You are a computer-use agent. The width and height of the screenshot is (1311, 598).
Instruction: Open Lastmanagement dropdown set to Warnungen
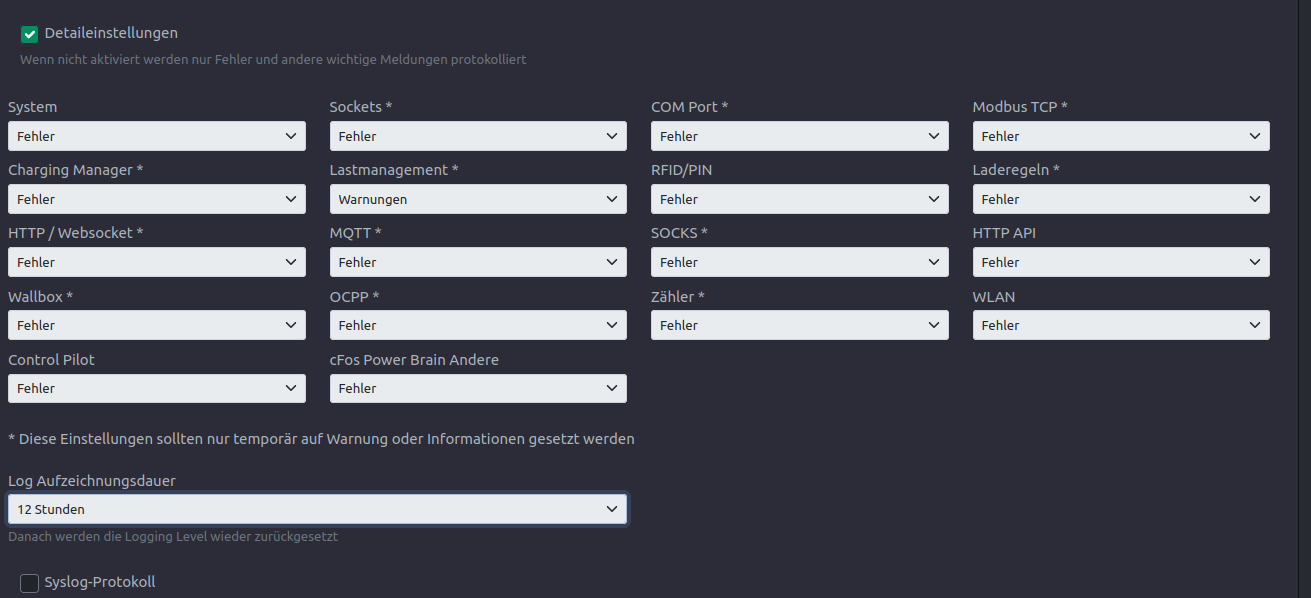click(478, 199)
